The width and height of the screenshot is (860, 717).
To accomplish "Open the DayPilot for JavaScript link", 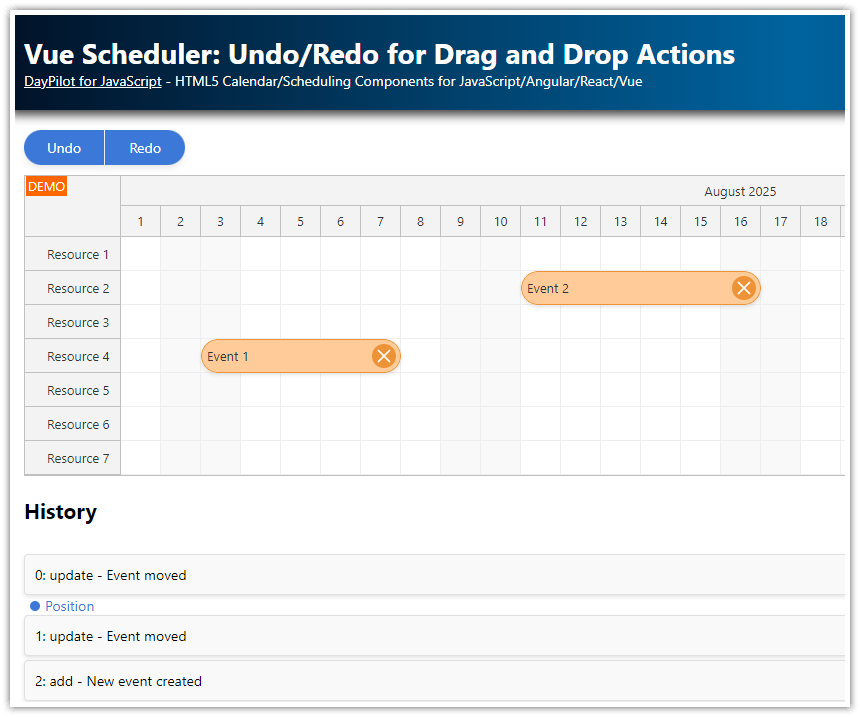I will 92,81.
